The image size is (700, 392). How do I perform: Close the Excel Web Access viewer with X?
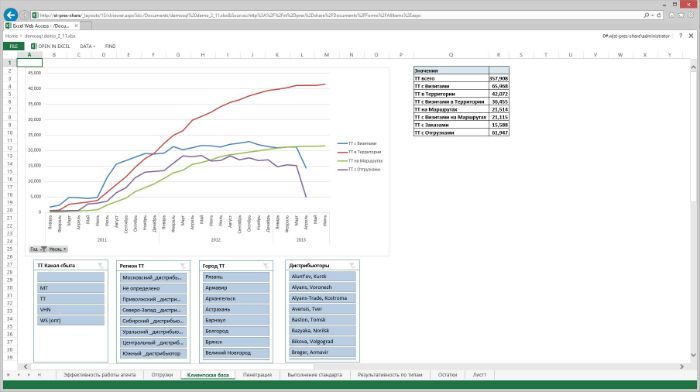(691, 36)
